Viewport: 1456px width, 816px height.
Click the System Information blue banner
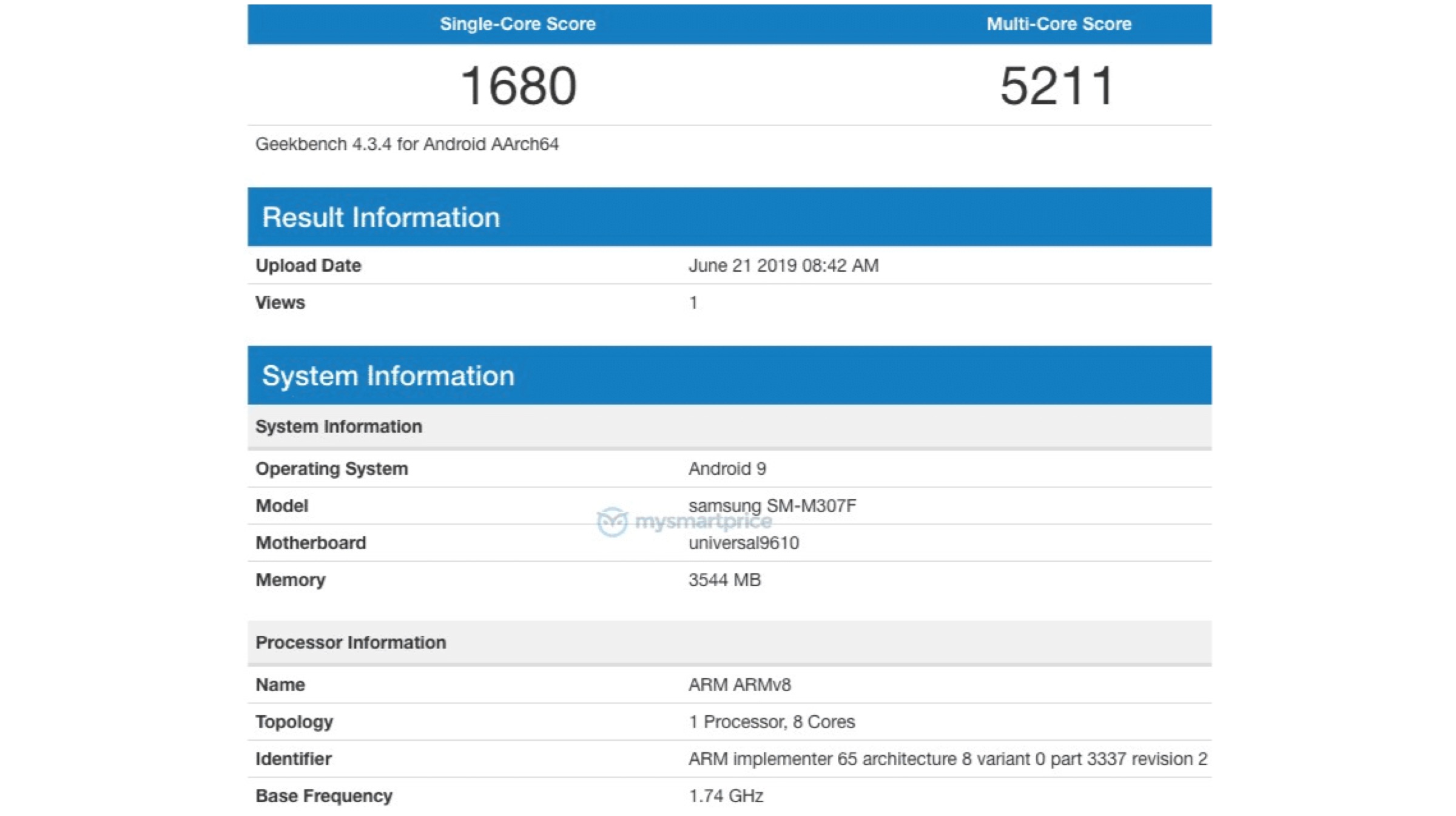pos(388,376)
